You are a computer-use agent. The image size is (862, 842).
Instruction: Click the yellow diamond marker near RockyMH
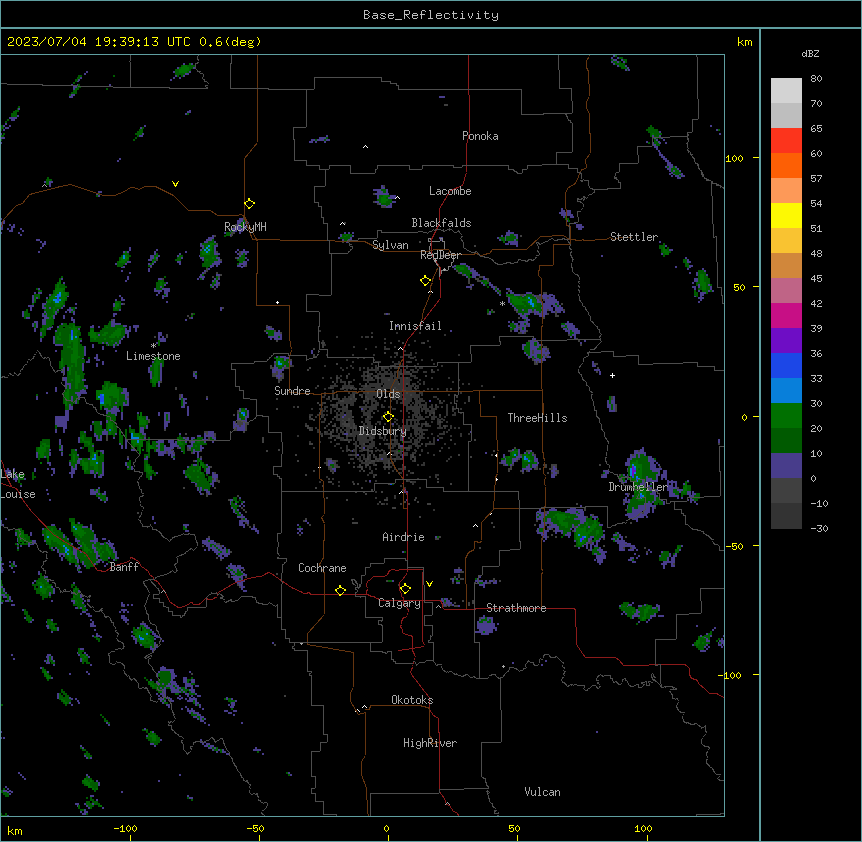tap(250, 204)
